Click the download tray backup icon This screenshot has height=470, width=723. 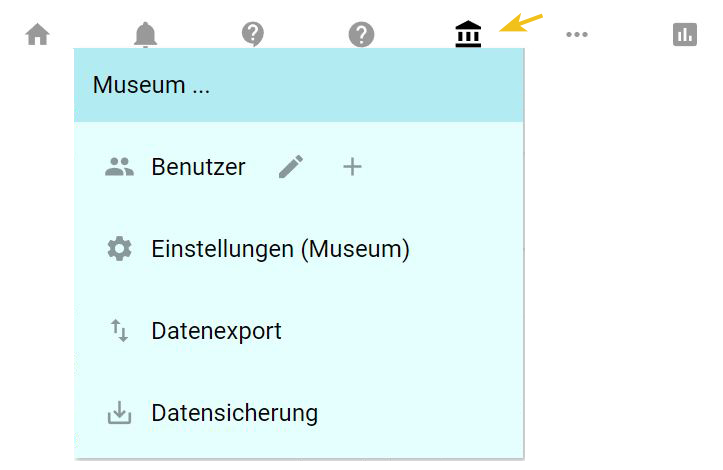click(119, 413)
